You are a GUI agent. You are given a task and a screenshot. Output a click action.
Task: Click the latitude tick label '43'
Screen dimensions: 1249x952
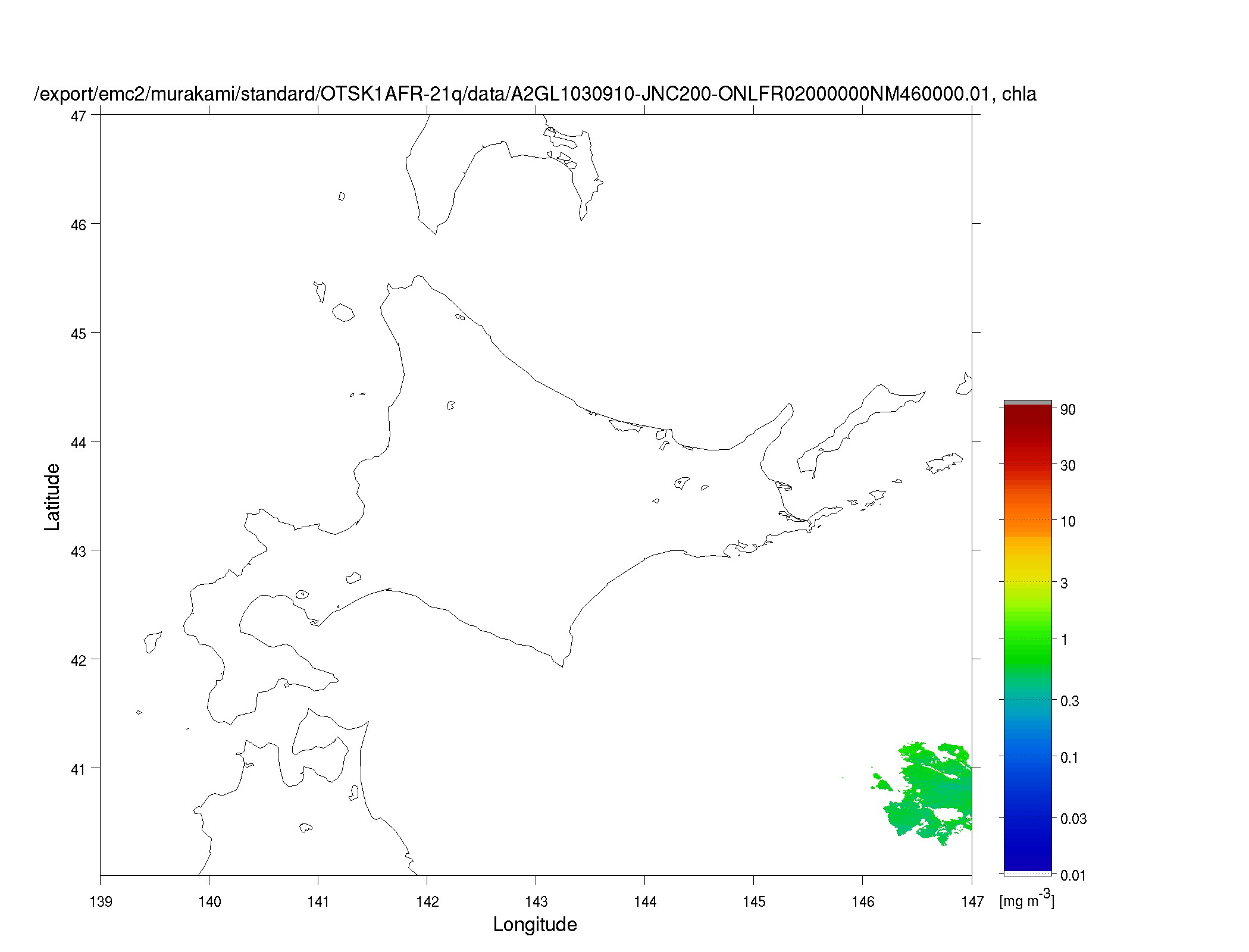tap(78, 552)
